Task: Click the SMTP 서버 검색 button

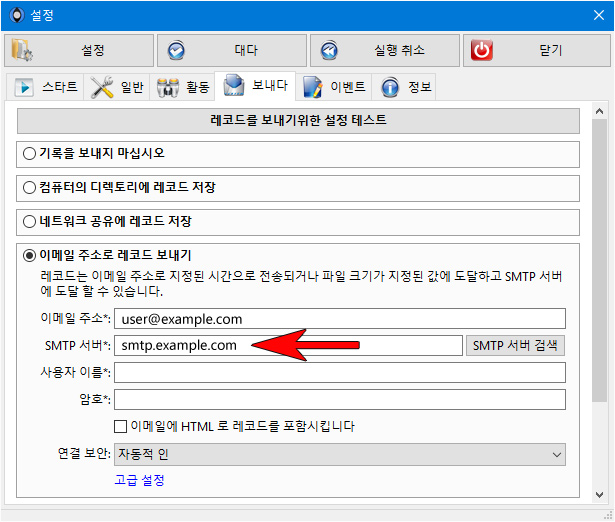Action: (515, 346)
